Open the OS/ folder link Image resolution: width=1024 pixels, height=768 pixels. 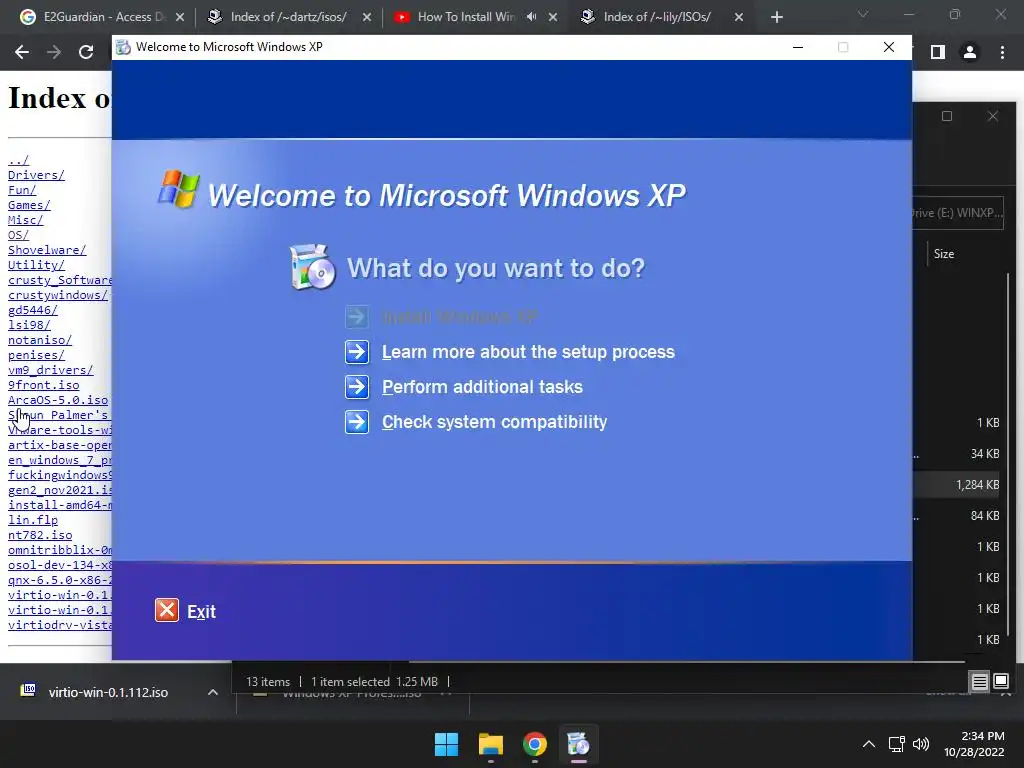click(x=18, y=235)
